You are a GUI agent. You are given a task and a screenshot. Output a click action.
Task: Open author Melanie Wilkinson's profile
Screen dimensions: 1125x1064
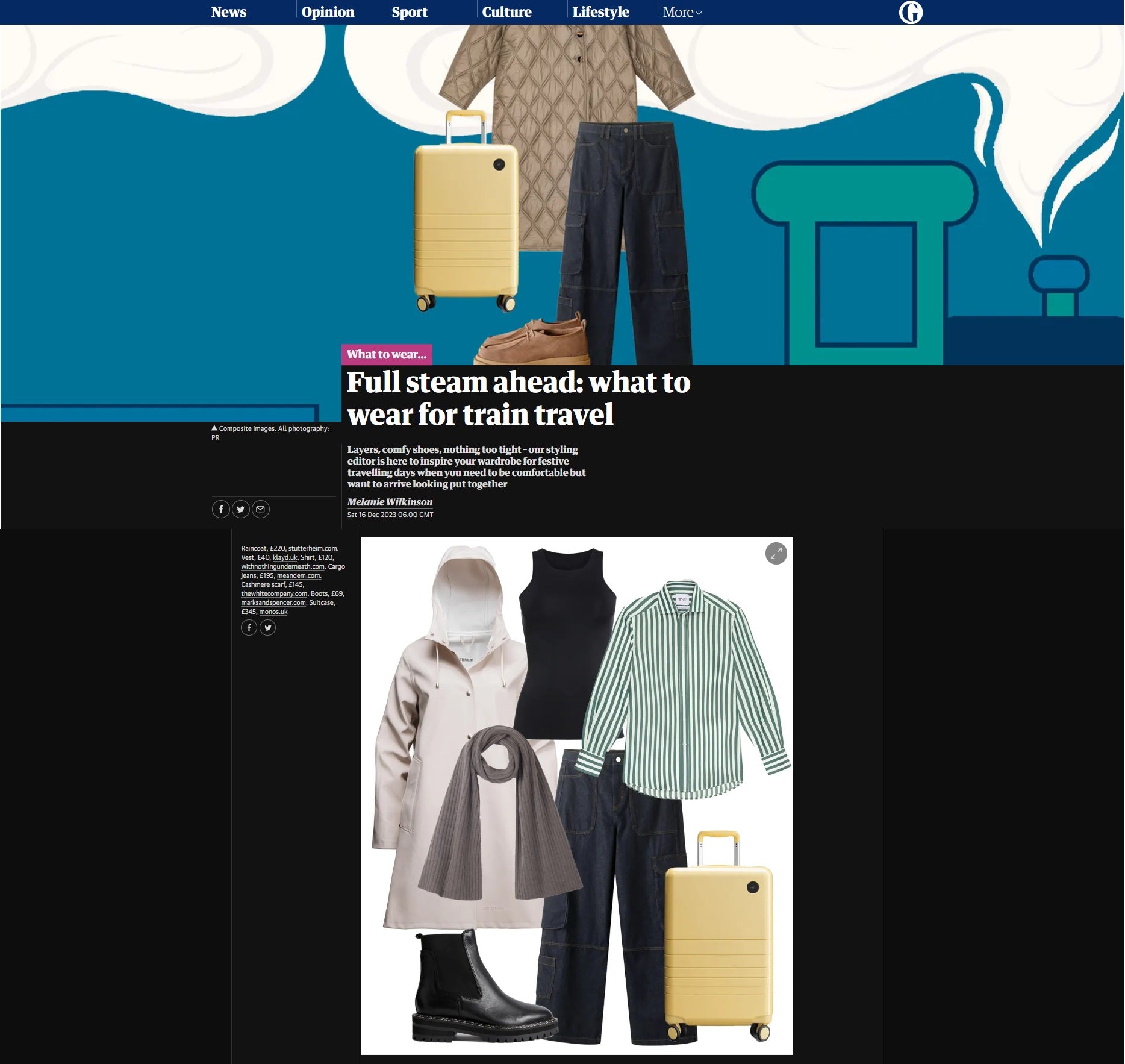[x=390, y=502]
